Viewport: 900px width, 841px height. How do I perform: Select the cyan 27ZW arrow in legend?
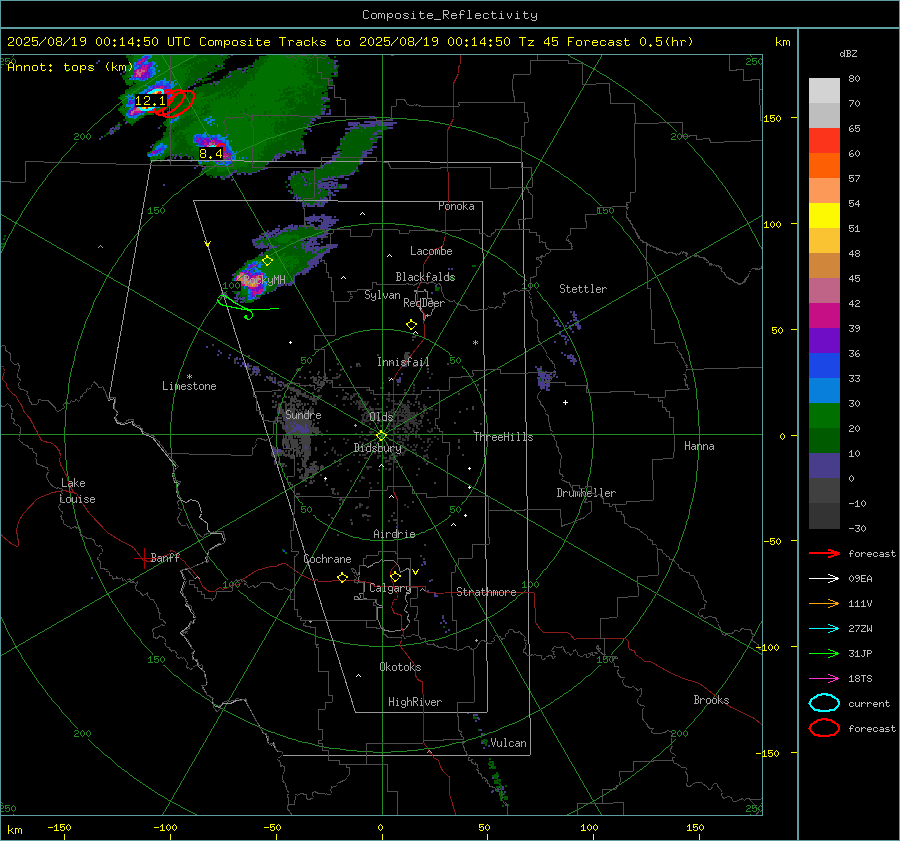[824, 629]
